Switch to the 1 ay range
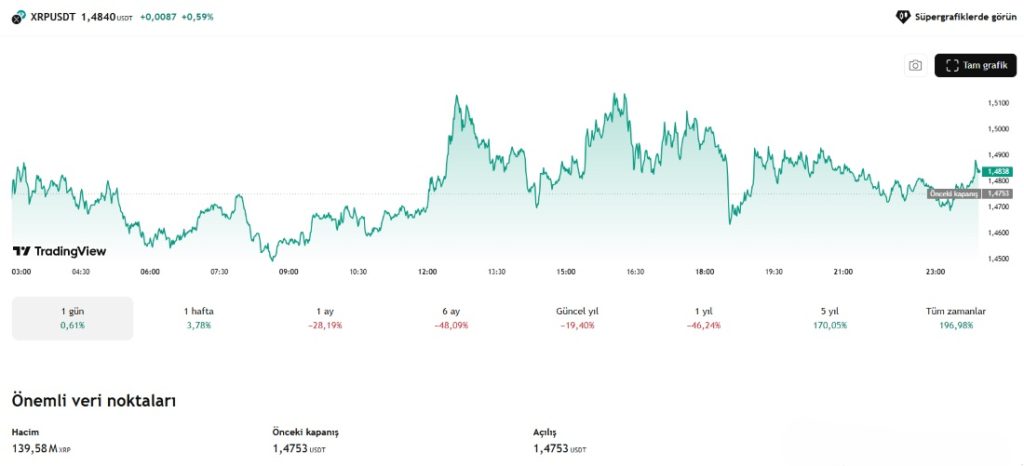1024x466 pixels. [324, 318]
